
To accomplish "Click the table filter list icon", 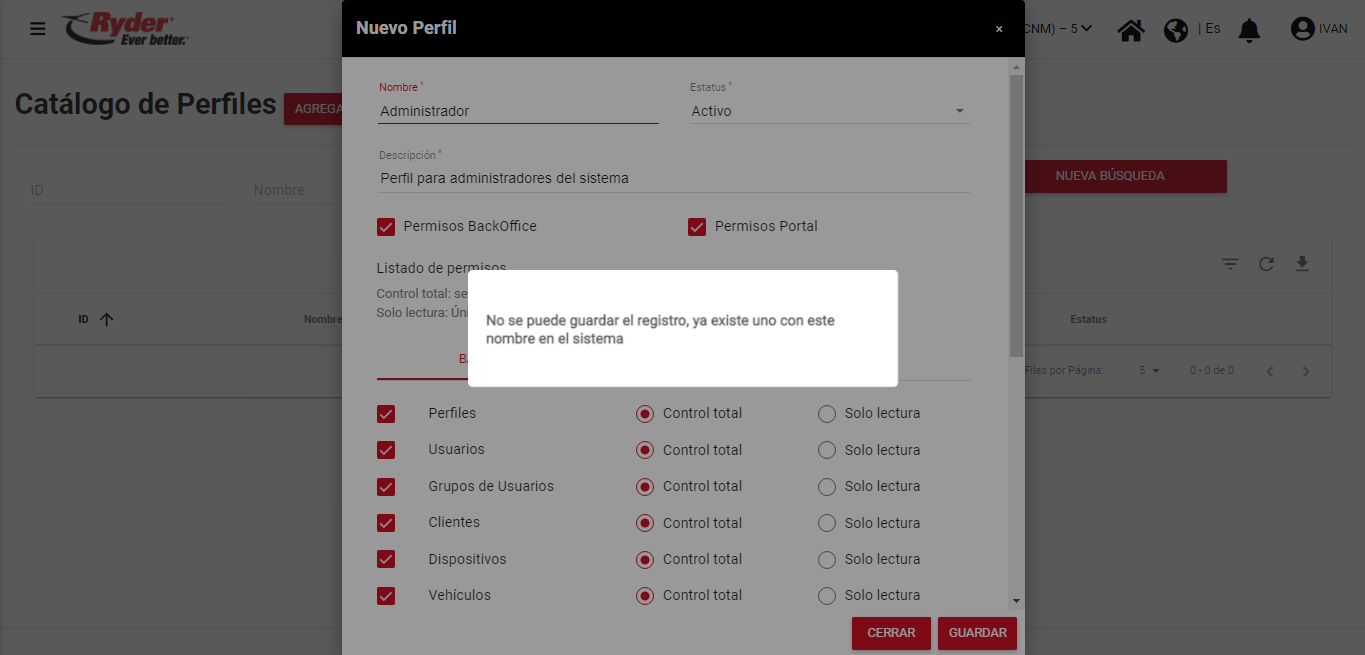I will pos(1230,264).
